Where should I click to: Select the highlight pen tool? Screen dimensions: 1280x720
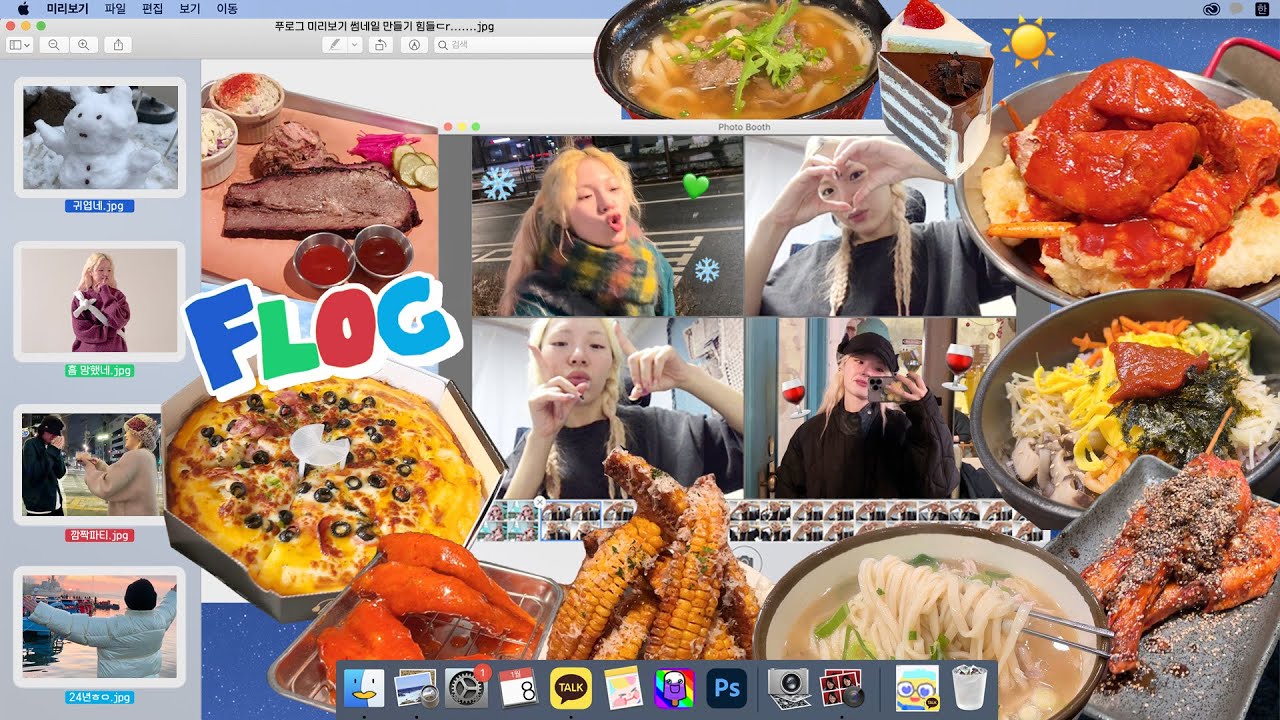[335, 45]
